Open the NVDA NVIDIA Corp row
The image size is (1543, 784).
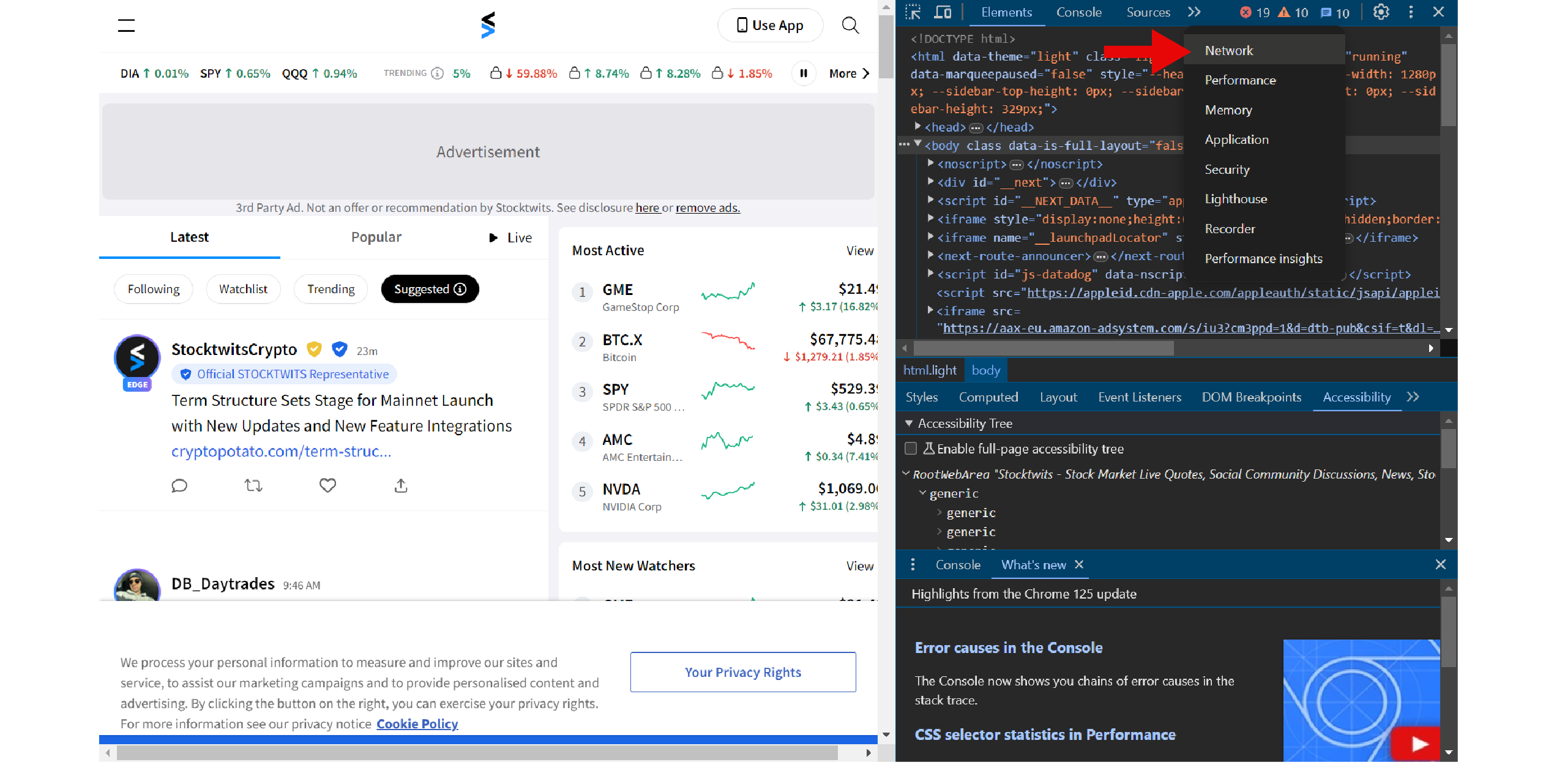coord(725,497)
